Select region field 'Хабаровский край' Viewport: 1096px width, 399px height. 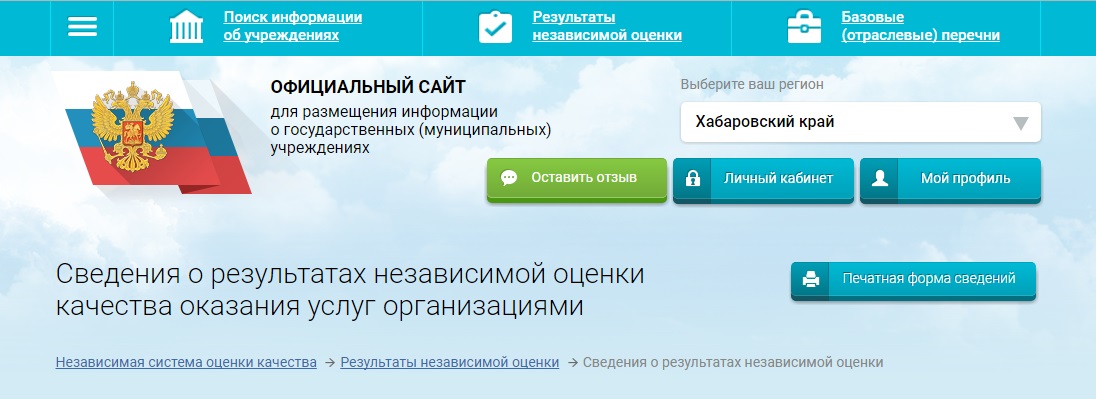[x=860, y=122]
